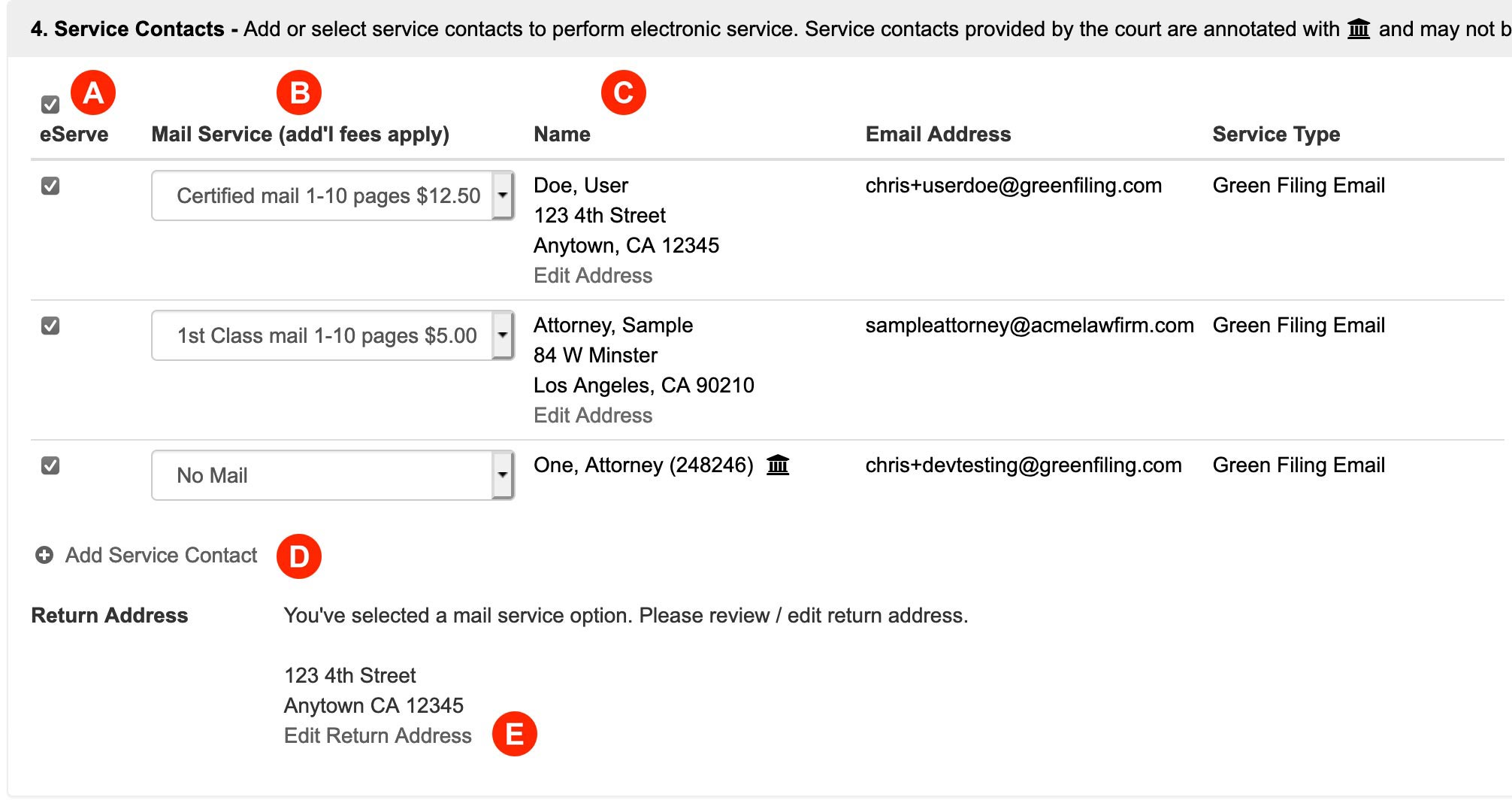
Task: Uncheck eServe for Attorney, Sample
Action: coord(50,326)
